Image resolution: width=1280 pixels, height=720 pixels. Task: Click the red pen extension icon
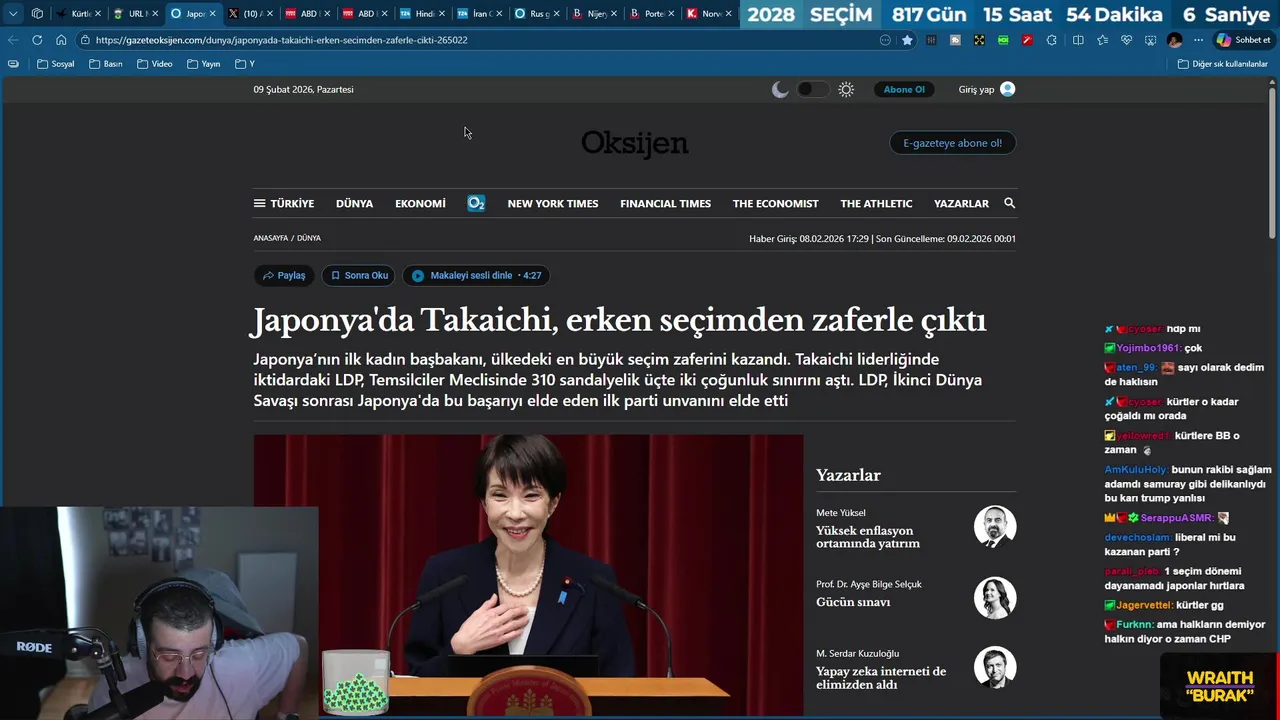coord(1027,40)
